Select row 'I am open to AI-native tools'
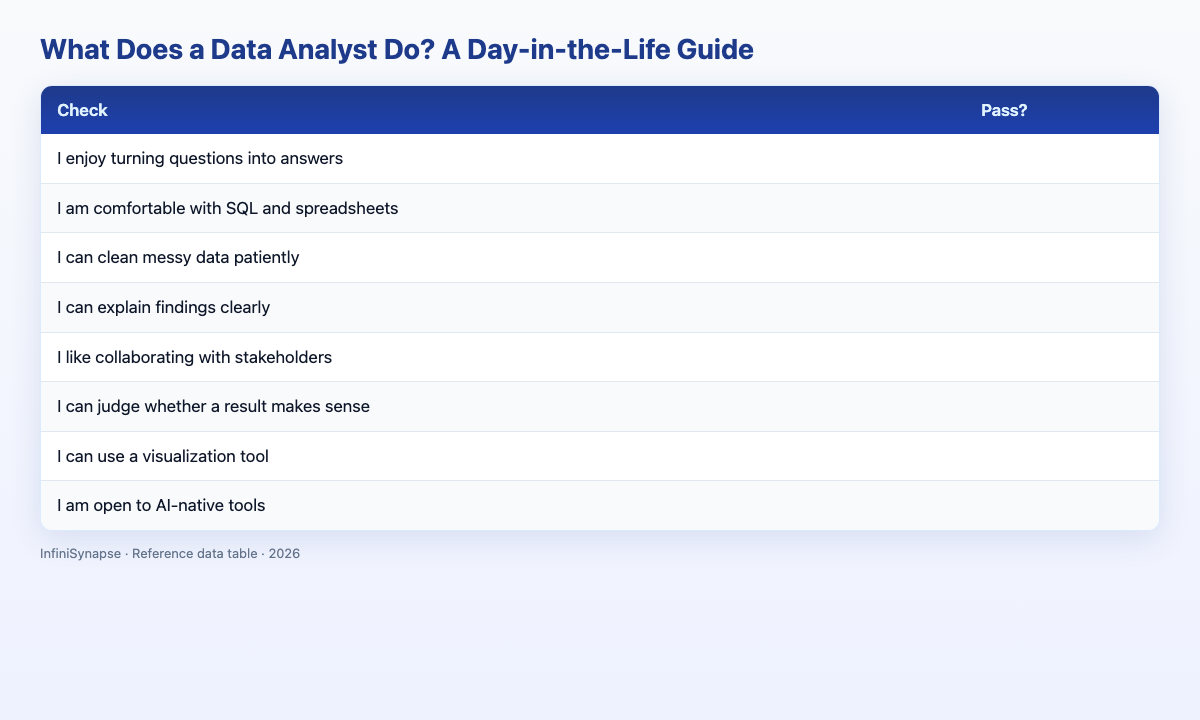Image resolution: width=1200 pixels, height=720 pixels. 600,505
